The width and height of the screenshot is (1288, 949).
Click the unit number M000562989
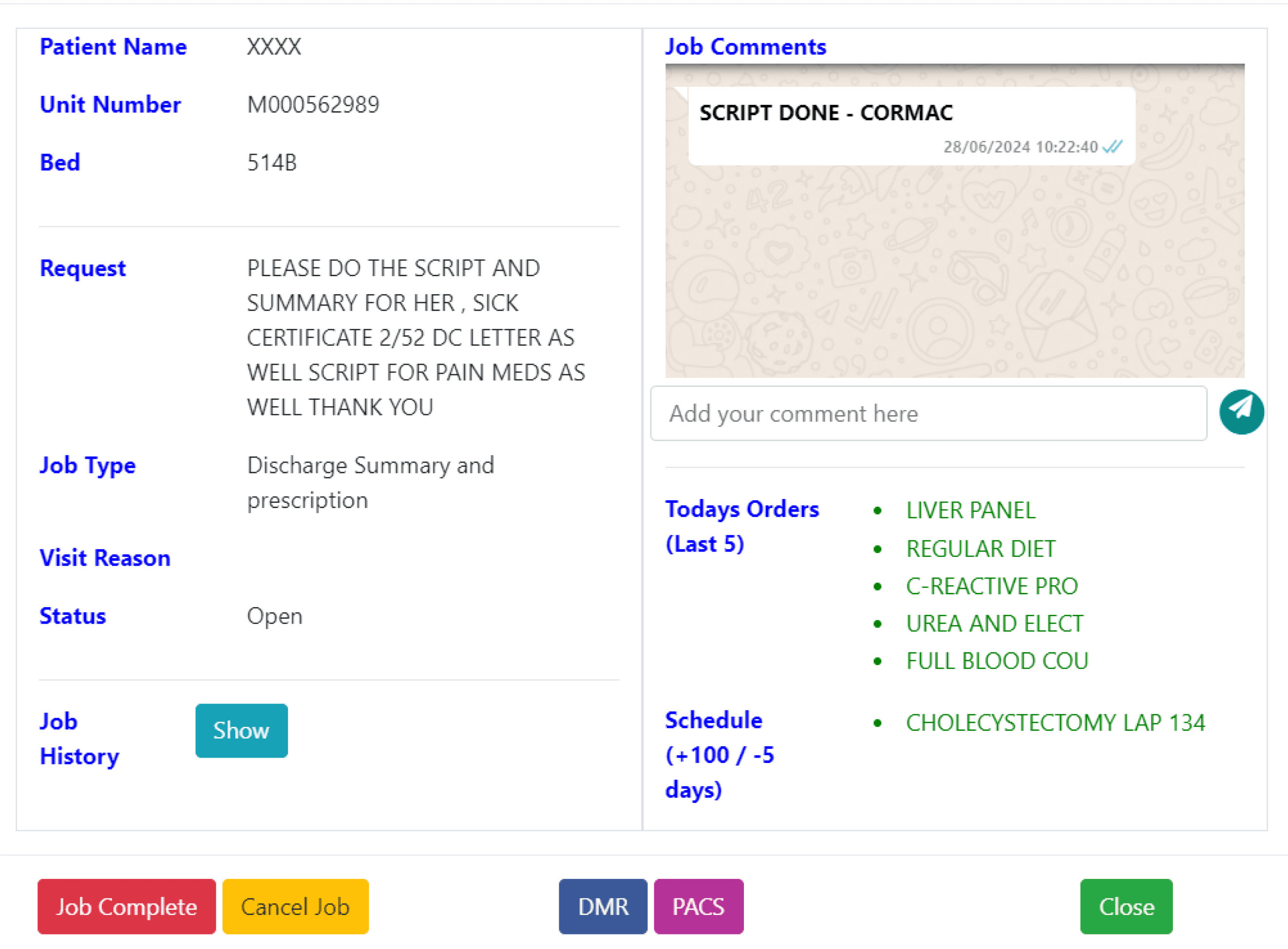313,105
